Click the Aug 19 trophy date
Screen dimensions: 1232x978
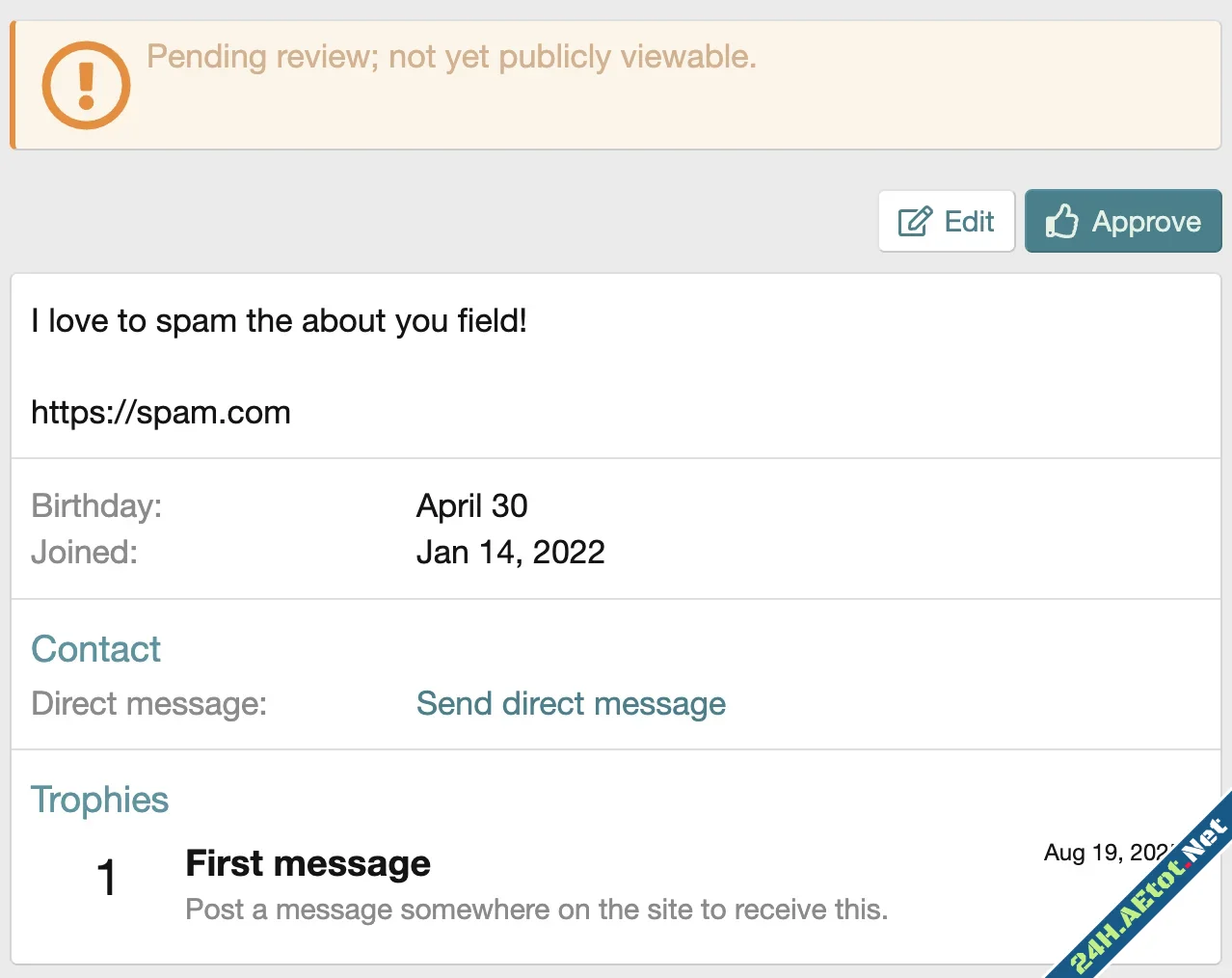[x=1105, y=853]
